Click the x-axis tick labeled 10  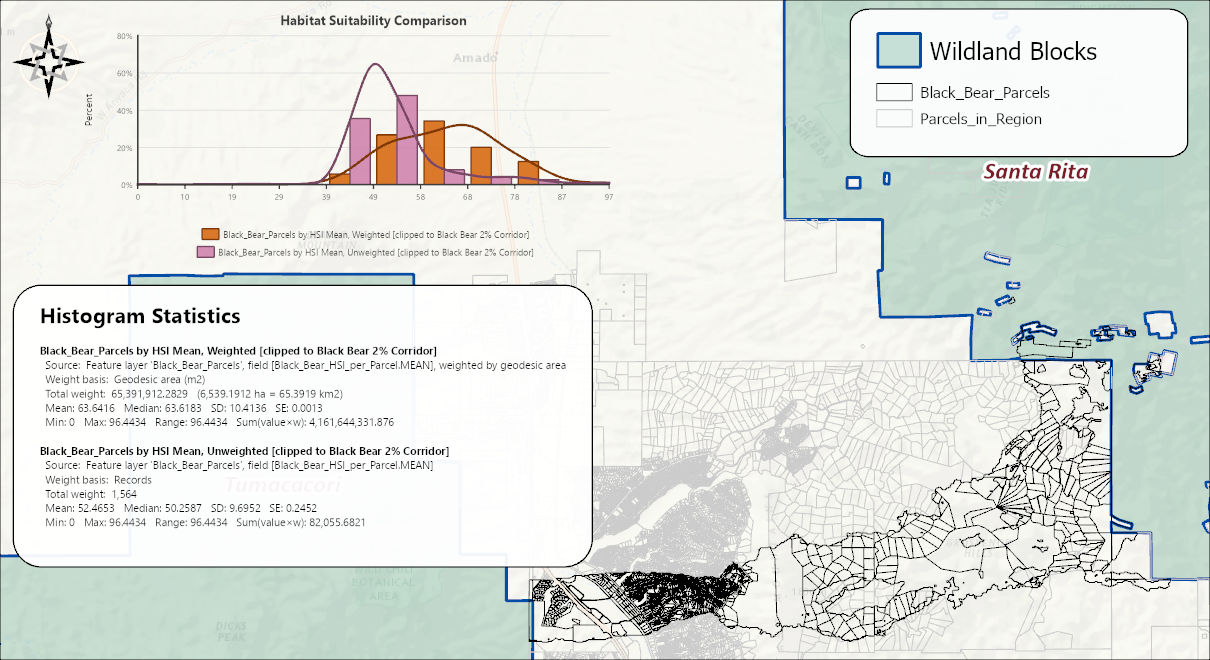pyautogui.click(x=185, y=197)
